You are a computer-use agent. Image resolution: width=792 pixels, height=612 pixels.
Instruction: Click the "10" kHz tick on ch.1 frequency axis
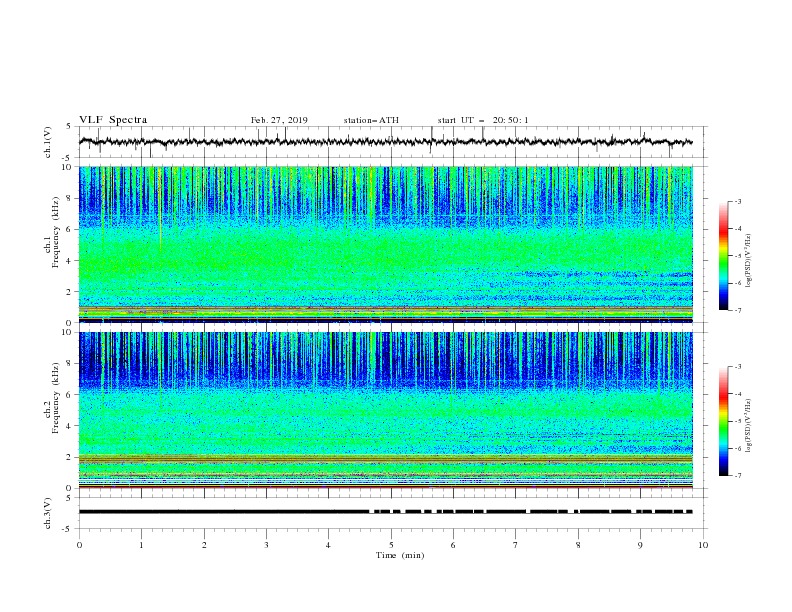[69, 167]
